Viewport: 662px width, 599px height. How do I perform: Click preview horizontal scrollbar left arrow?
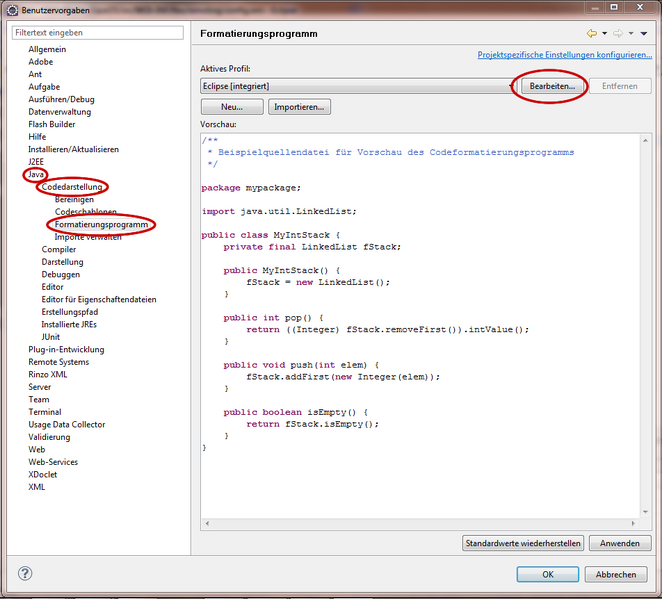click(207, 523)
